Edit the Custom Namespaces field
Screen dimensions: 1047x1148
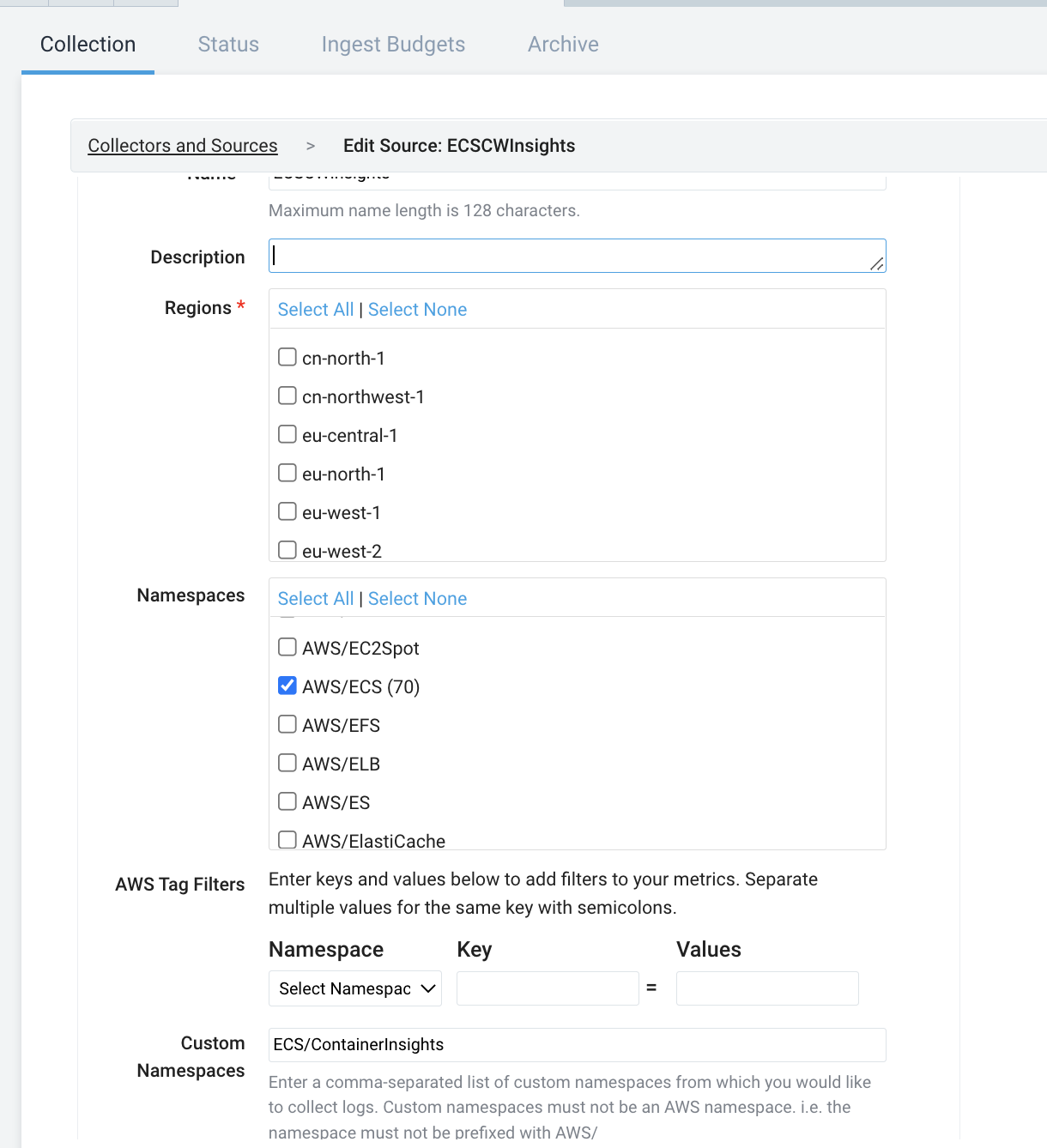pos(577,1044)
